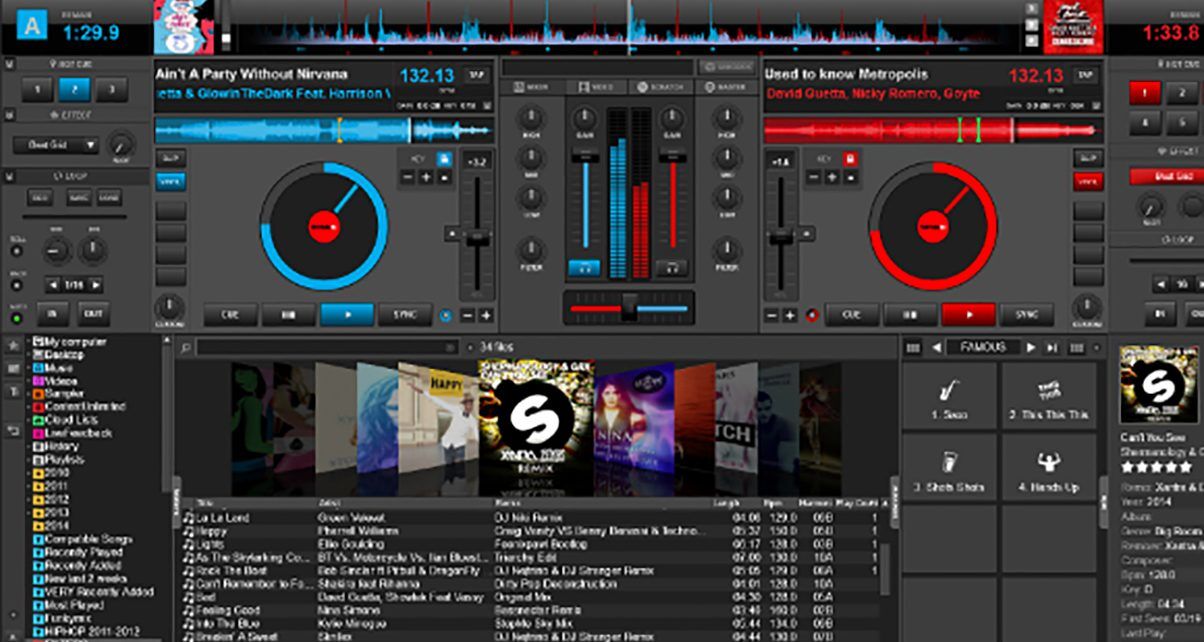Toggle the Slip button on right deck
This screenshot has width=1204, height=642.
[1087, 158]
